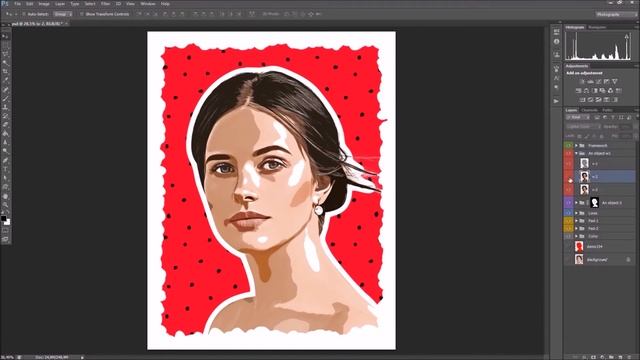Switch to the Channels tab

[589, 110]
